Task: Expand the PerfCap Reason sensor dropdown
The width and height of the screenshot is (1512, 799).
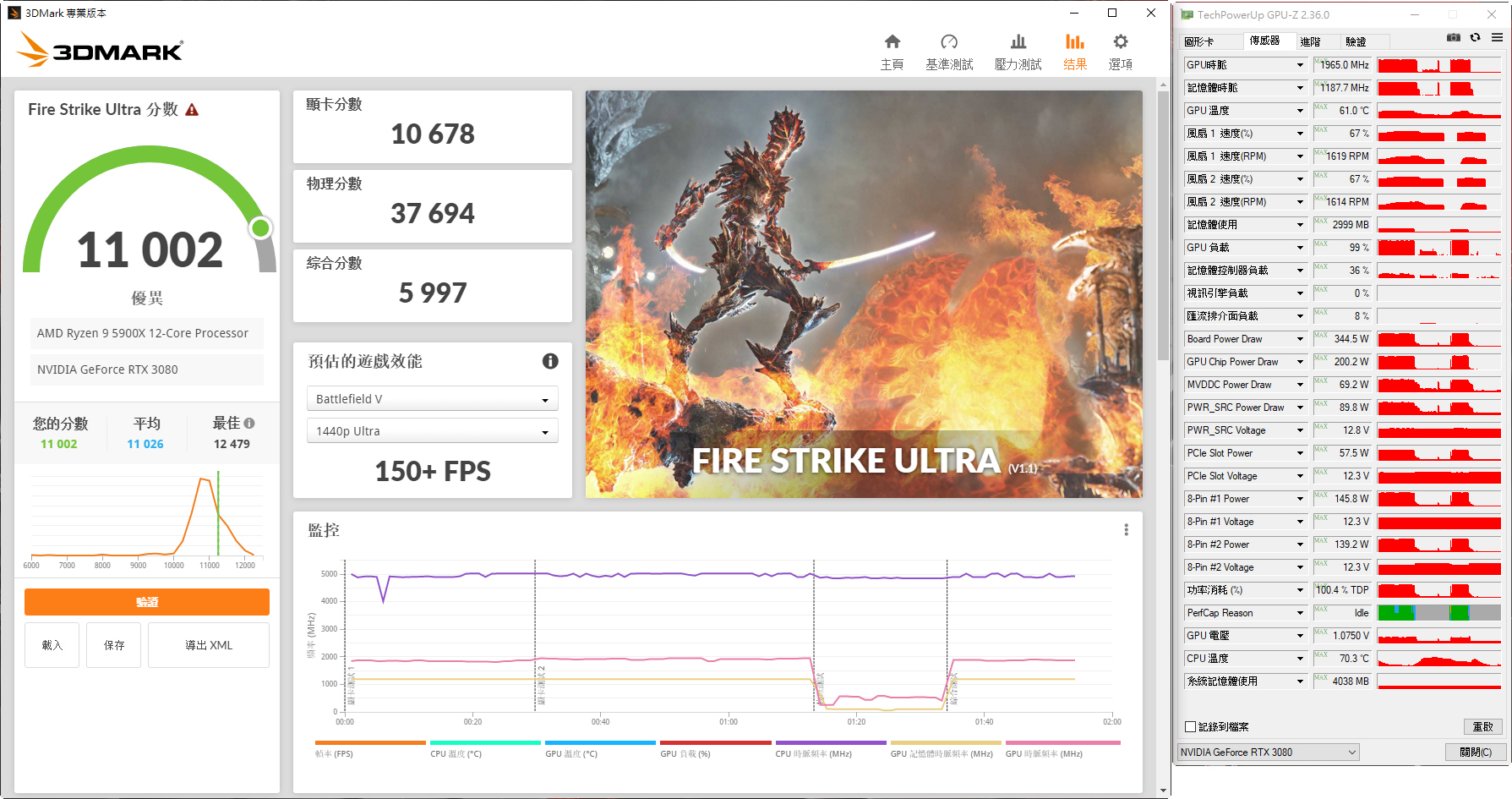Action: (1300, 613)
